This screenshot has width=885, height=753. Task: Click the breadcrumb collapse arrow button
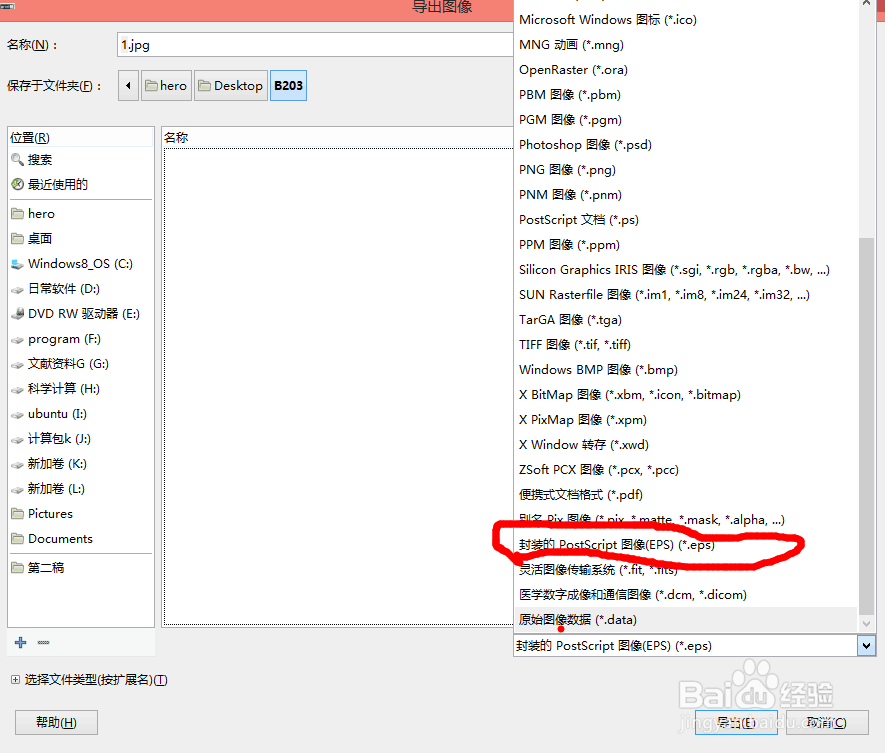coord(127,85)
